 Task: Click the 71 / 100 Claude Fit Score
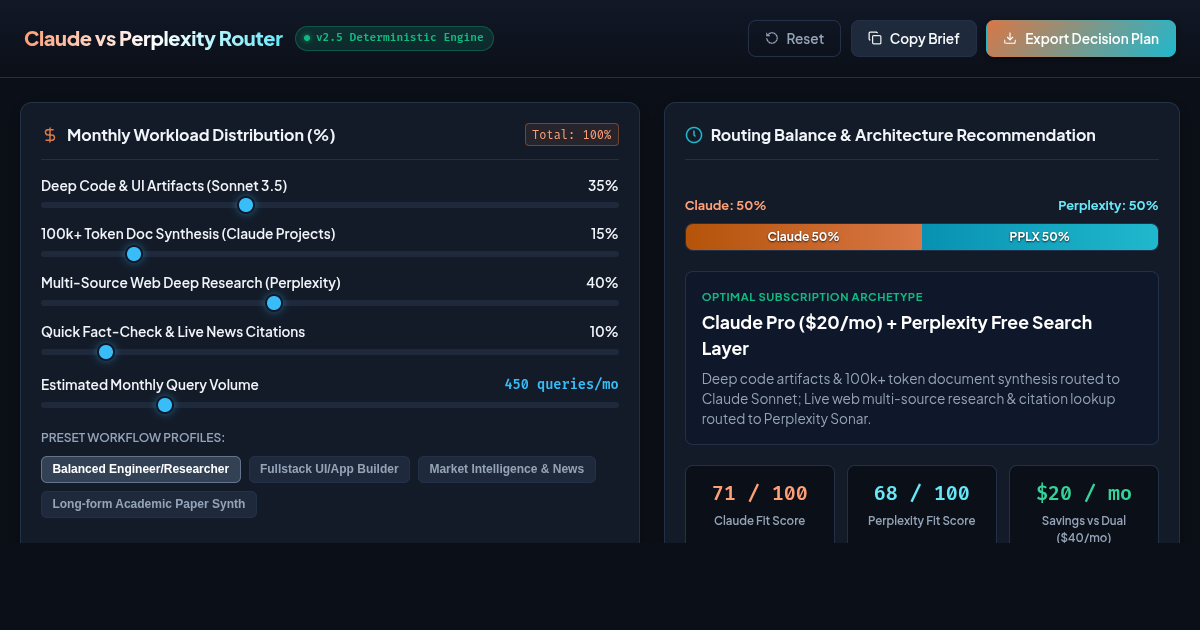[x=760, y=493]
